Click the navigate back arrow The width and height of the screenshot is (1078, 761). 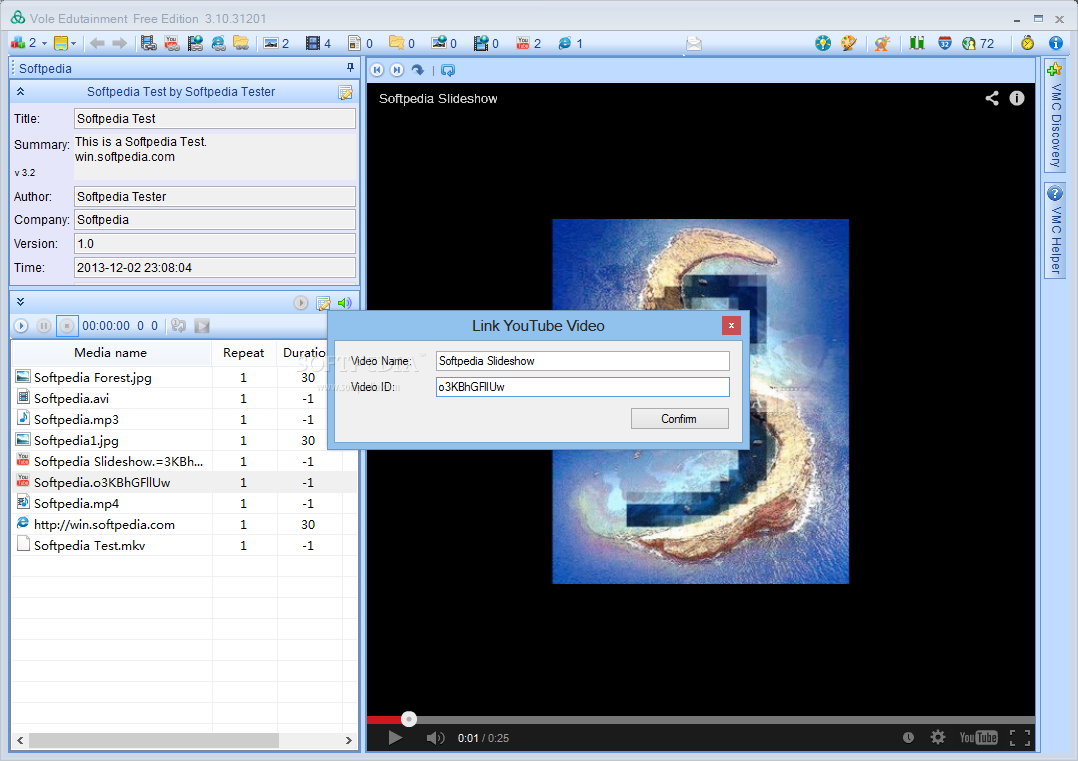click(97, 43)
